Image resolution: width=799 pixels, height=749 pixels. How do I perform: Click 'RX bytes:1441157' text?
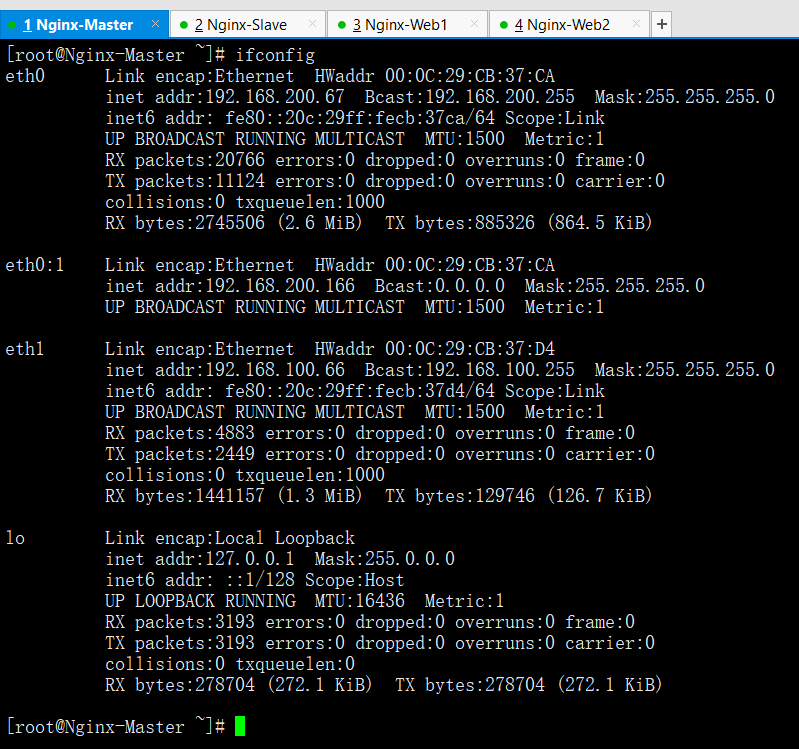(185, 496)
